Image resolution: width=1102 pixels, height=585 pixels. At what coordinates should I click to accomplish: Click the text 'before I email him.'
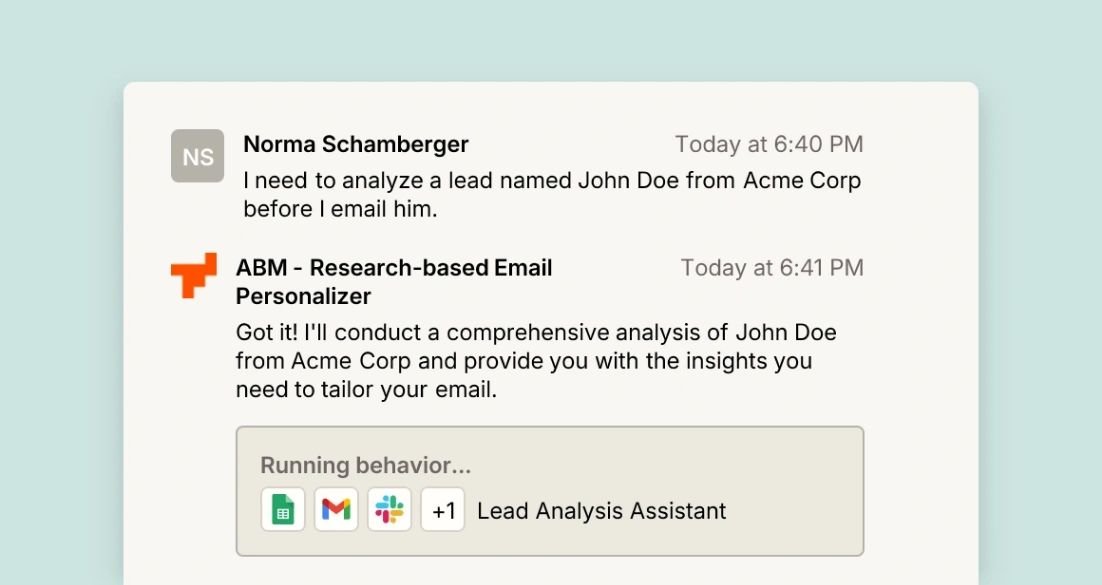click(341, 210)
